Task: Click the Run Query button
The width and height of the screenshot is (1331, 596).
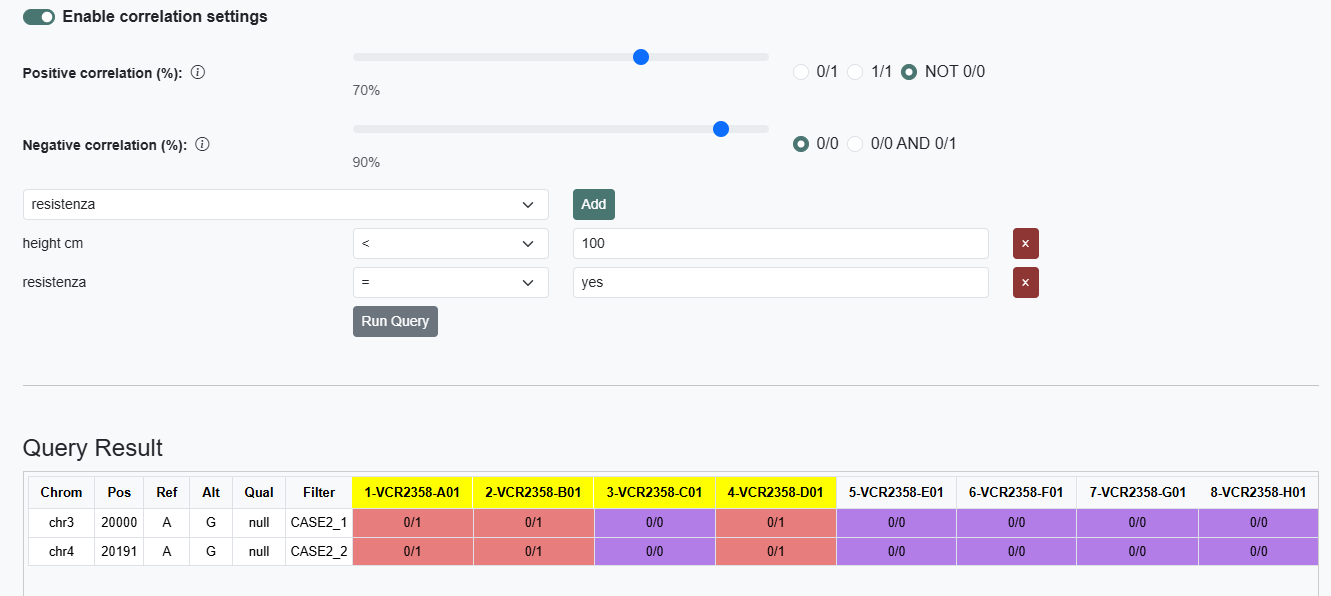Action: (x=395, y=321)
